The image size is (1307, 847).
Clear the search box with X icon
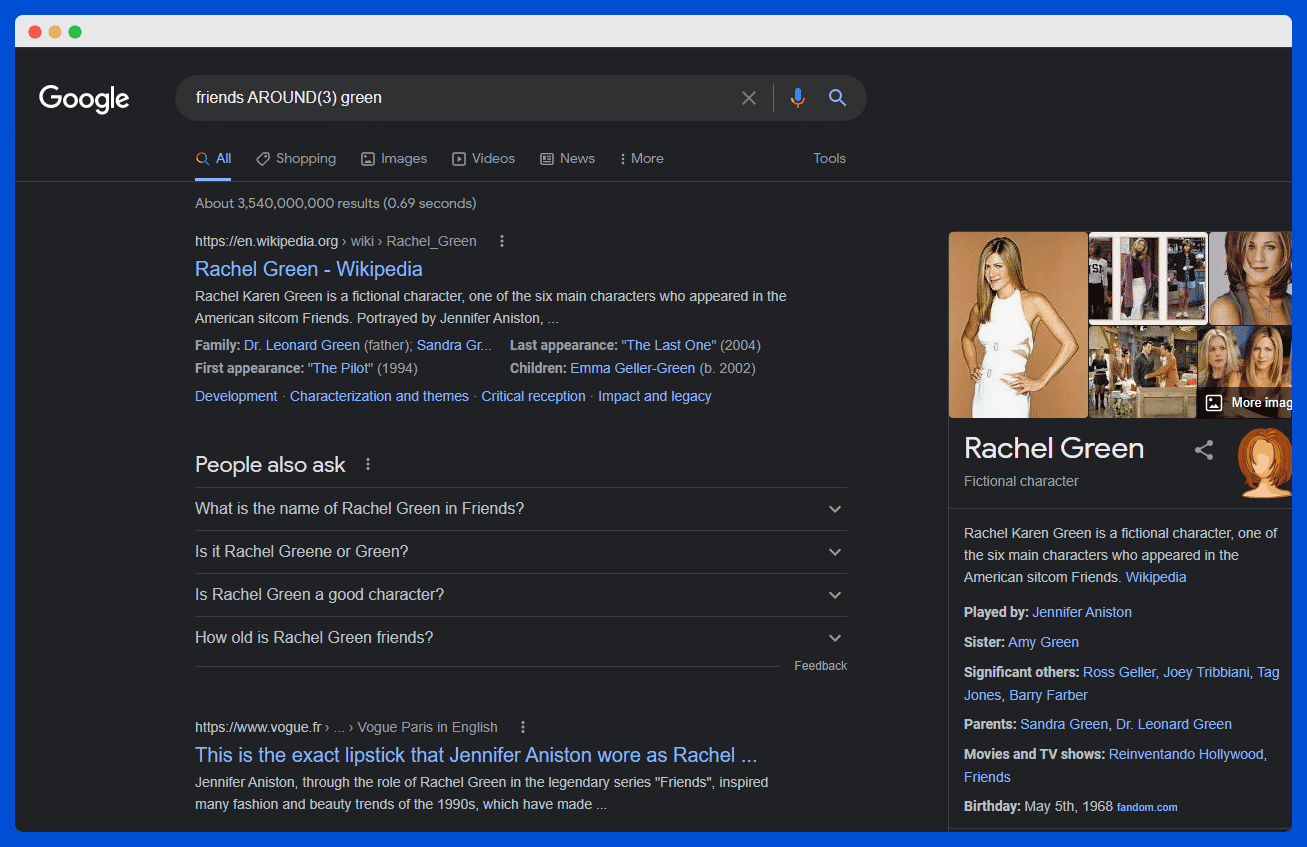pos(749,98)
